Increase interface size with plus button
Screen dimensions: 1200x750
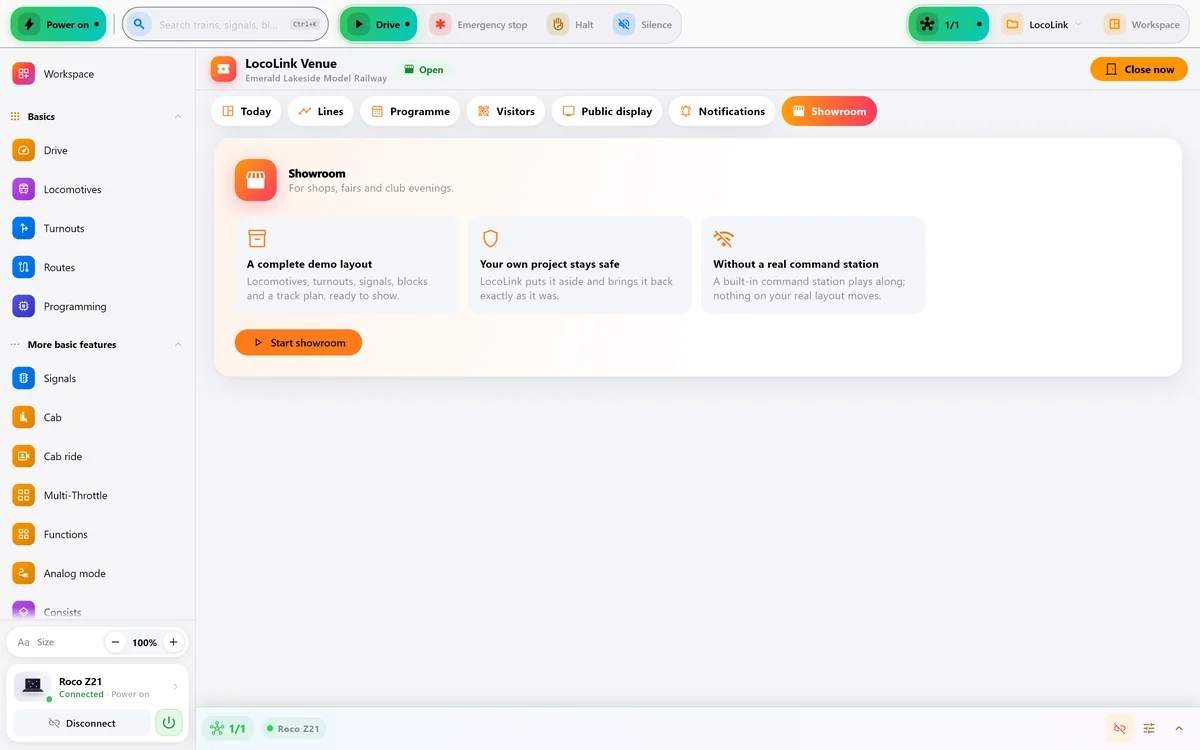[173, 642]
